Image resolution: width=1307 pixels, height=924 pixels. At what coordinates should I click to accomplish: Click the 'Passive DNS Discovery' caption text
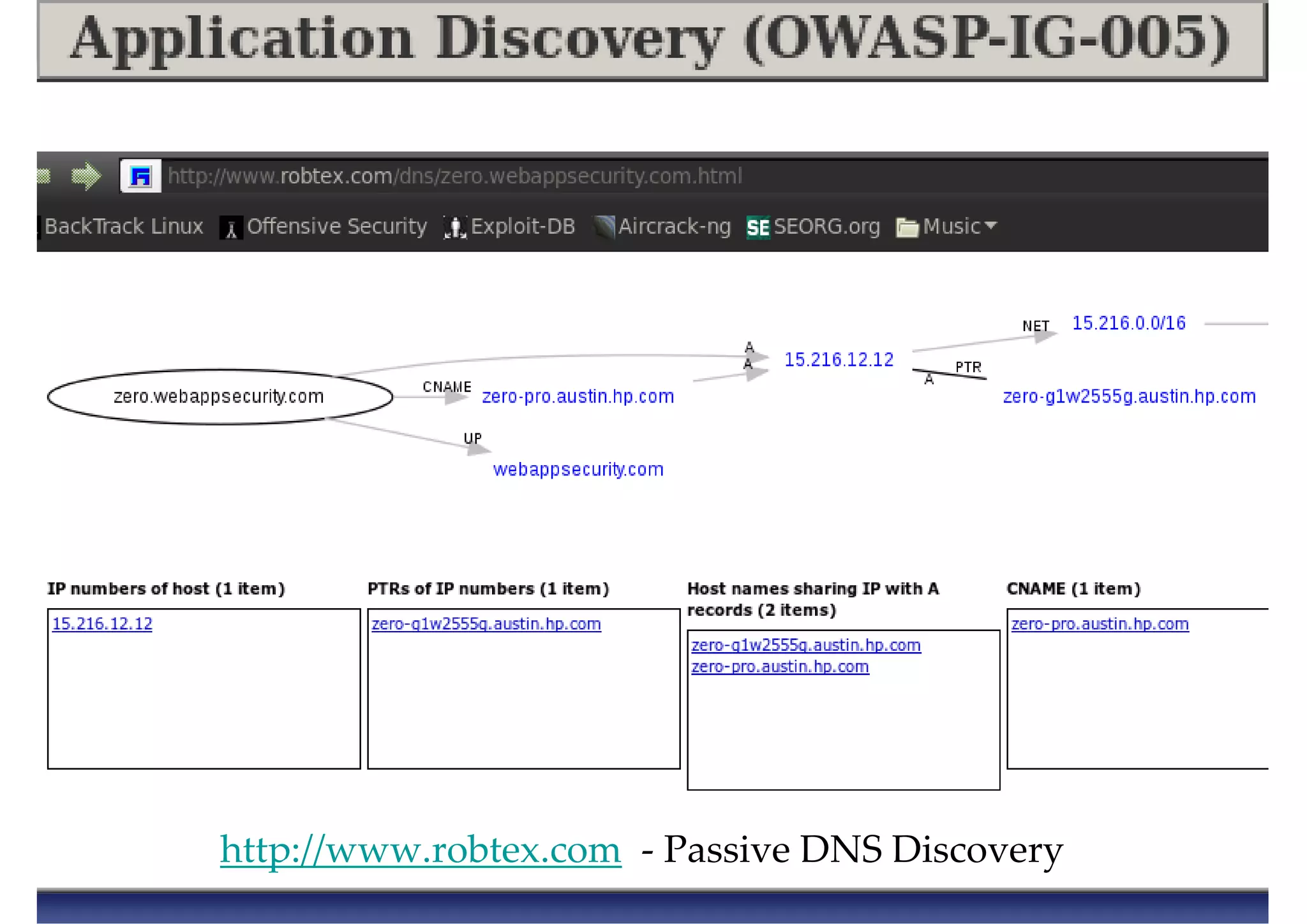coord(863,850)
